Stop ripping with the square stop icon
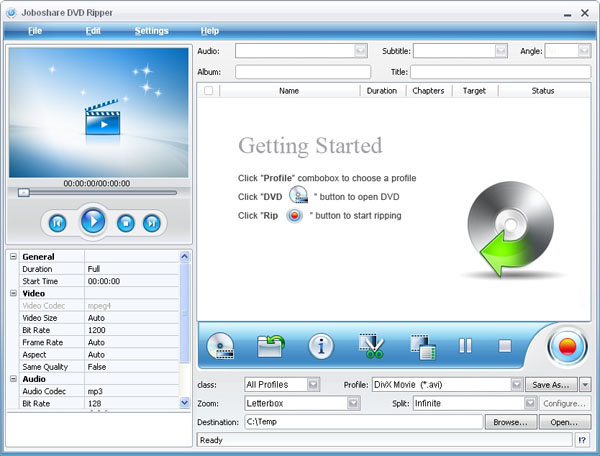 coord(505,346)
